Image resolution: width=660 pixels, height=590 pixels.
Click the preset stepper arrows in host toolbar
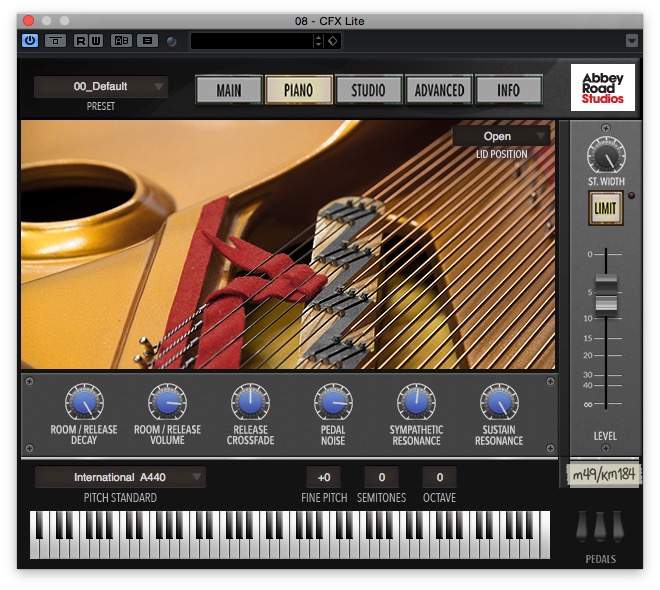pos(319,41)
